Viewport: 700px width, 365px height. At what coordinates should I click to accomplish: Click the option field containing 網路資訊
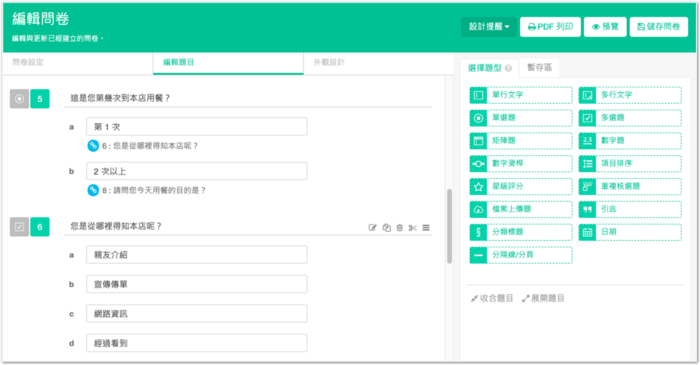point(196,314)
